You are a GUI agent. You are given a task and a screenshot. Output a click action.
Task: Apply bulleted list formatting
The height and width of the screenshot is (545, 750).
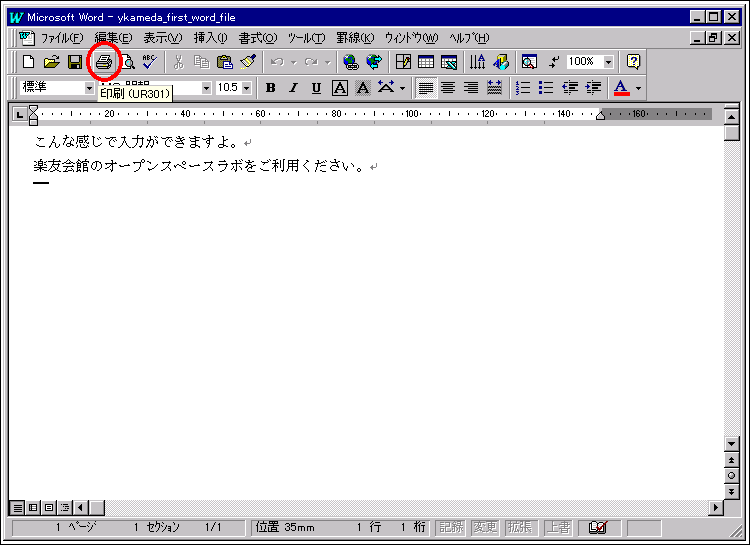click(546, 88)
